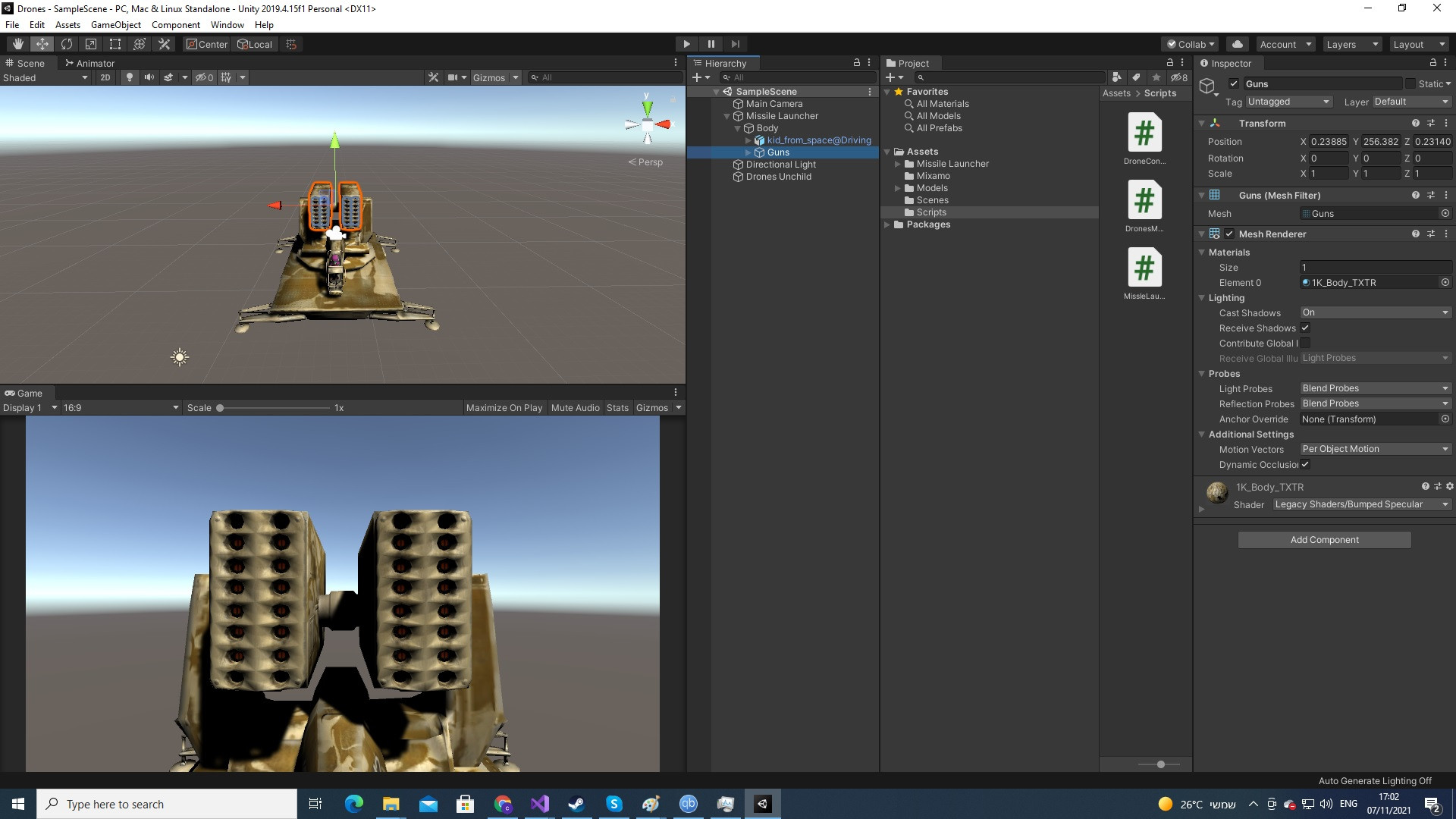
Task: Select the Move tool
Action: 42,44
